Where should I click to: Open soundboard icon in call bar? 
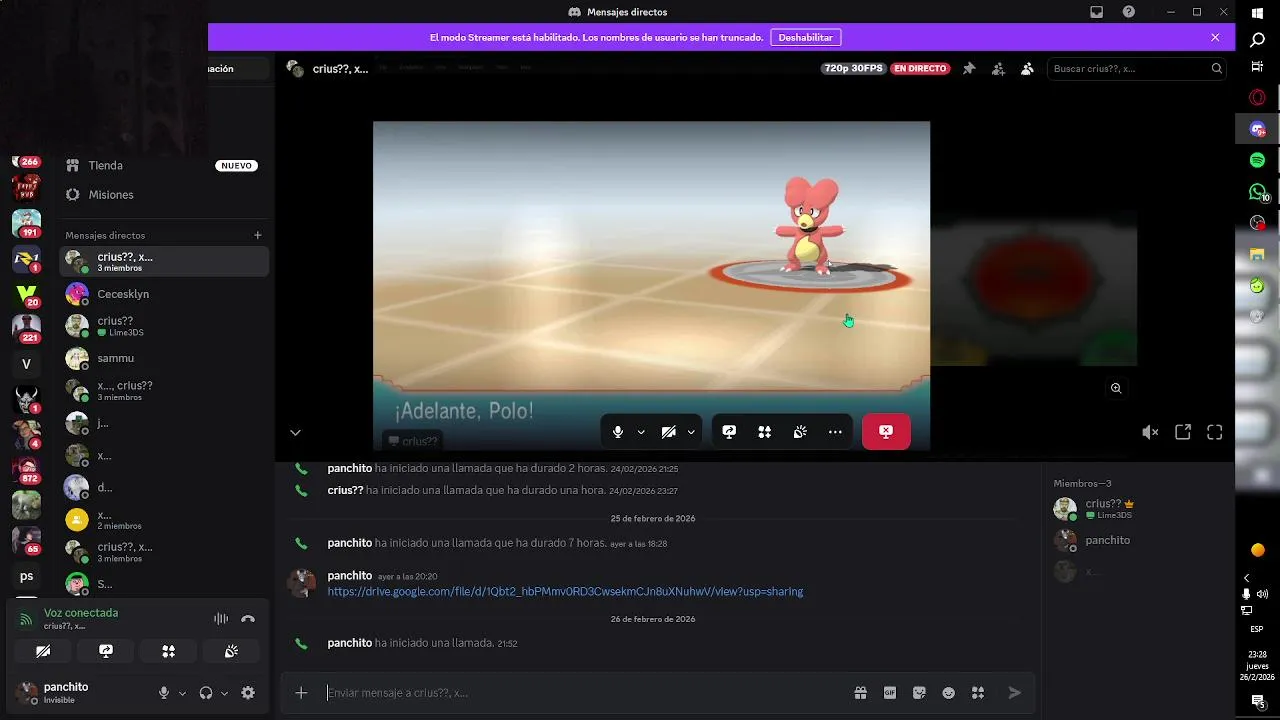800,432
